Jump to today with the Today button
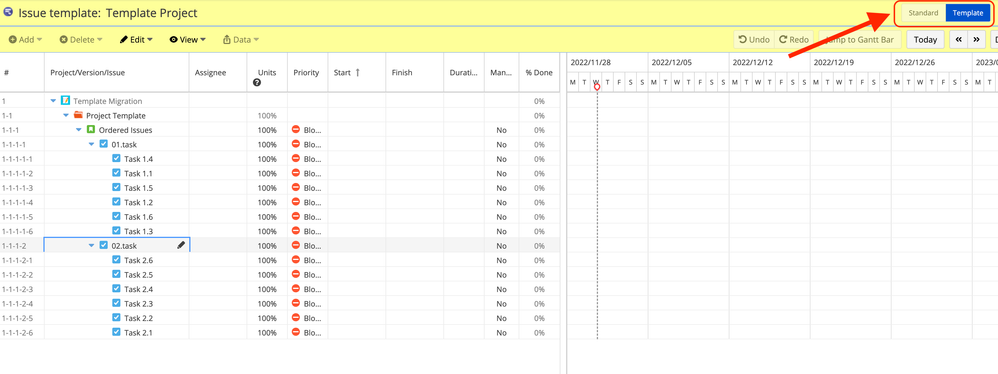The width and height of the screenshot is (998, 374). coord(925,39)
